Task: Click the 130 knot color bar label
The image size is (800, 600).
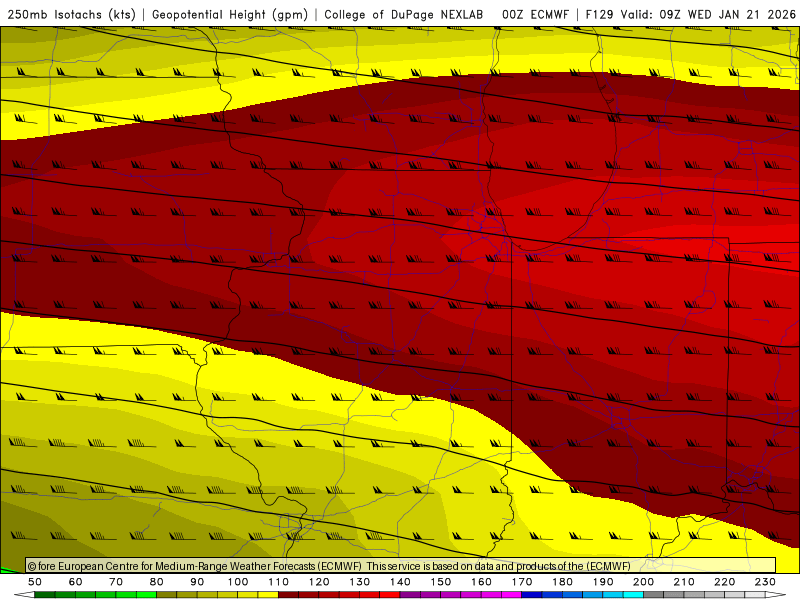Action: point(360,582)
